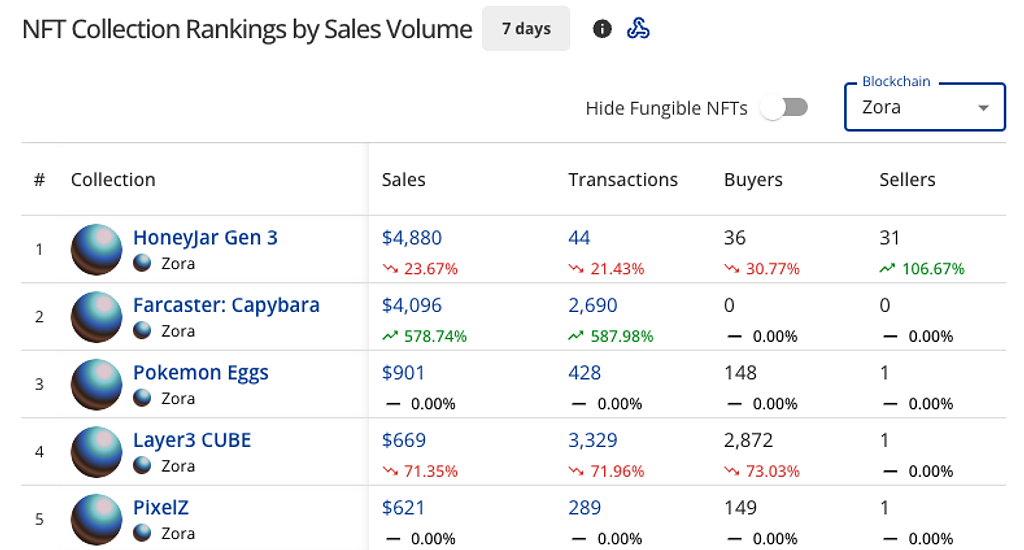Click small Zora icon under HoneyJar Gen 3
Image resolution: width=1024 pixels, height=550 pixels.
click(143, 264)
